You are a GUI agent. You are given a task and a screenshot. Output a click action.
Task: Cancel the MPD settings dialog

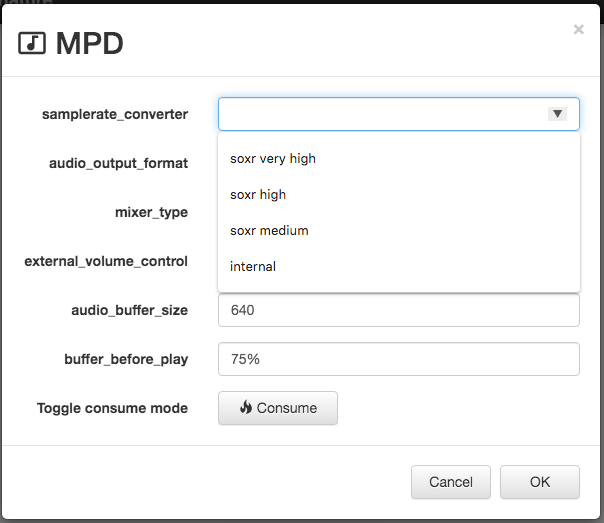tap(451, 482)
